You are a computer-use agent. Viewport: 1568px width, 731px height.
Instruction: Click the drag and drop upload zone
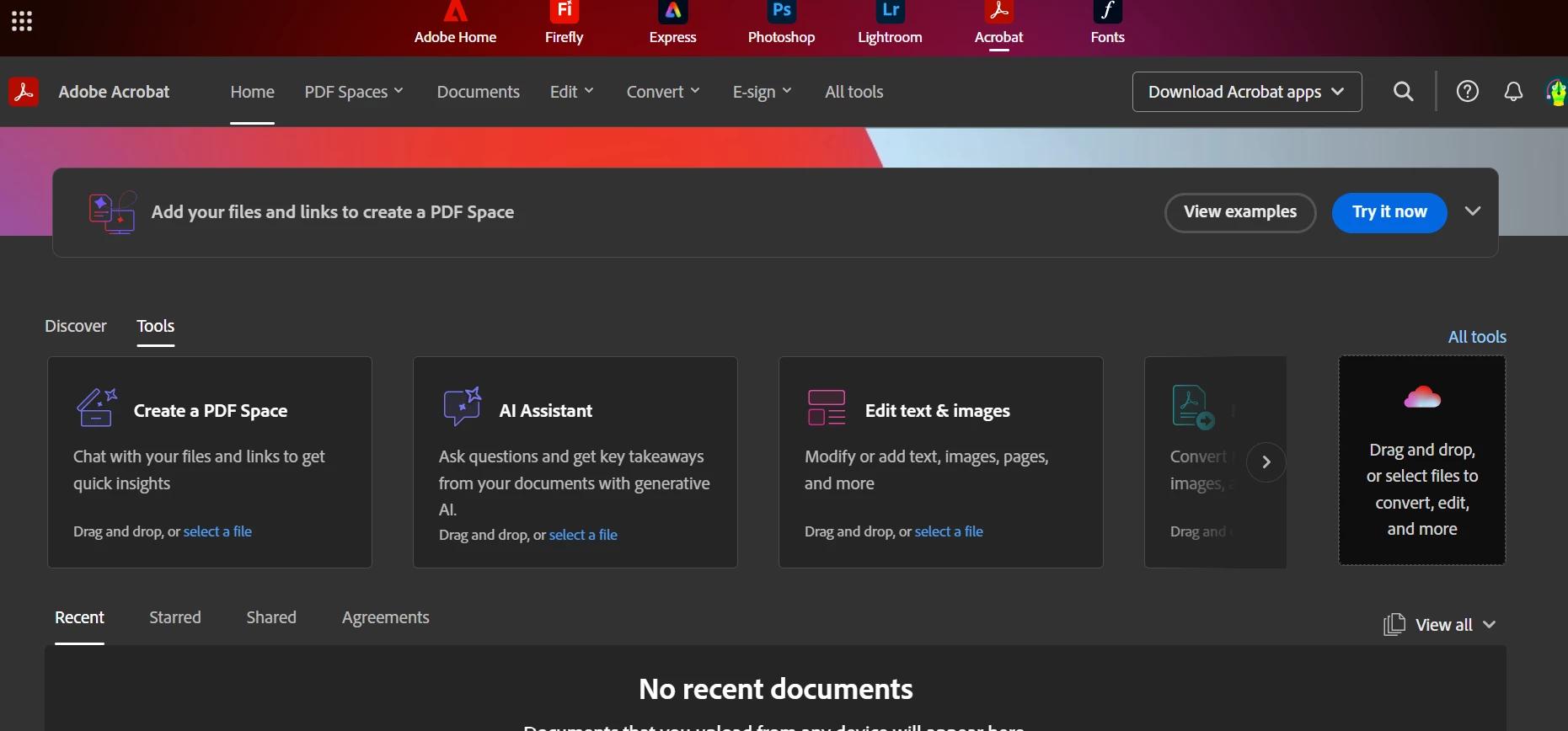coord(1422,460)
